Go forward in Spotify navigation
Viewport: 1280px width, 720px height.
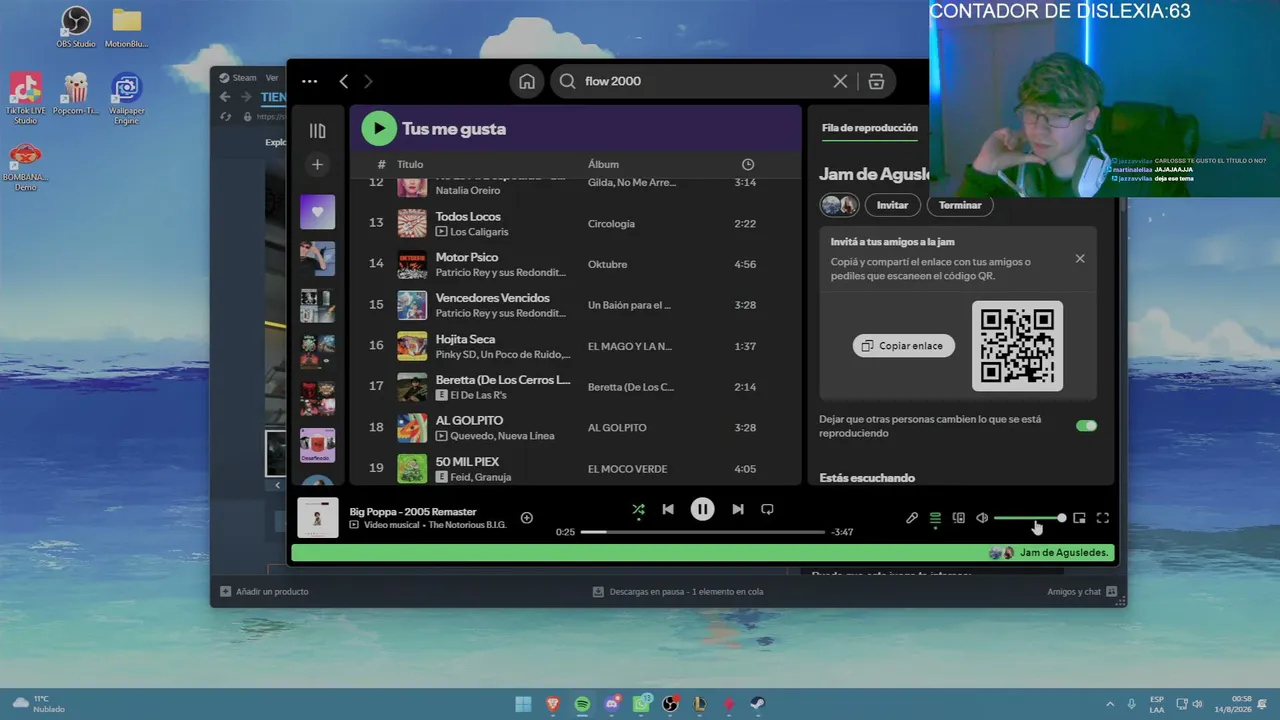[368, 81]
